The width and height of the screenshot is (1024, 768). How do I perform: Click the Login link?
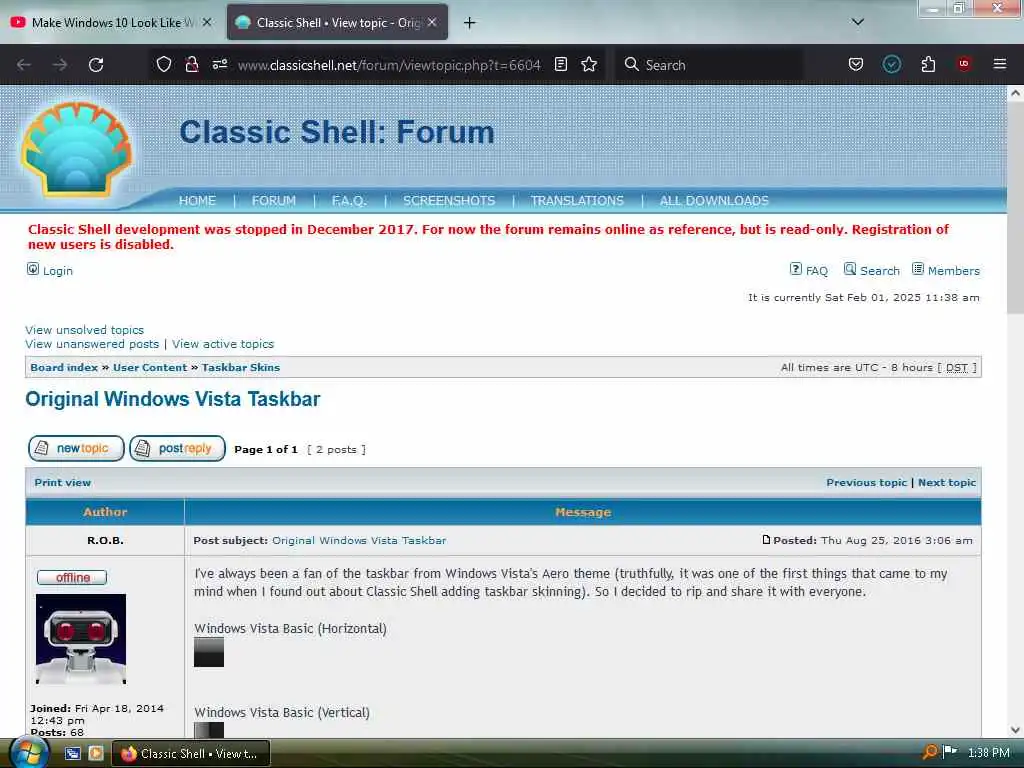pos(57,271)
